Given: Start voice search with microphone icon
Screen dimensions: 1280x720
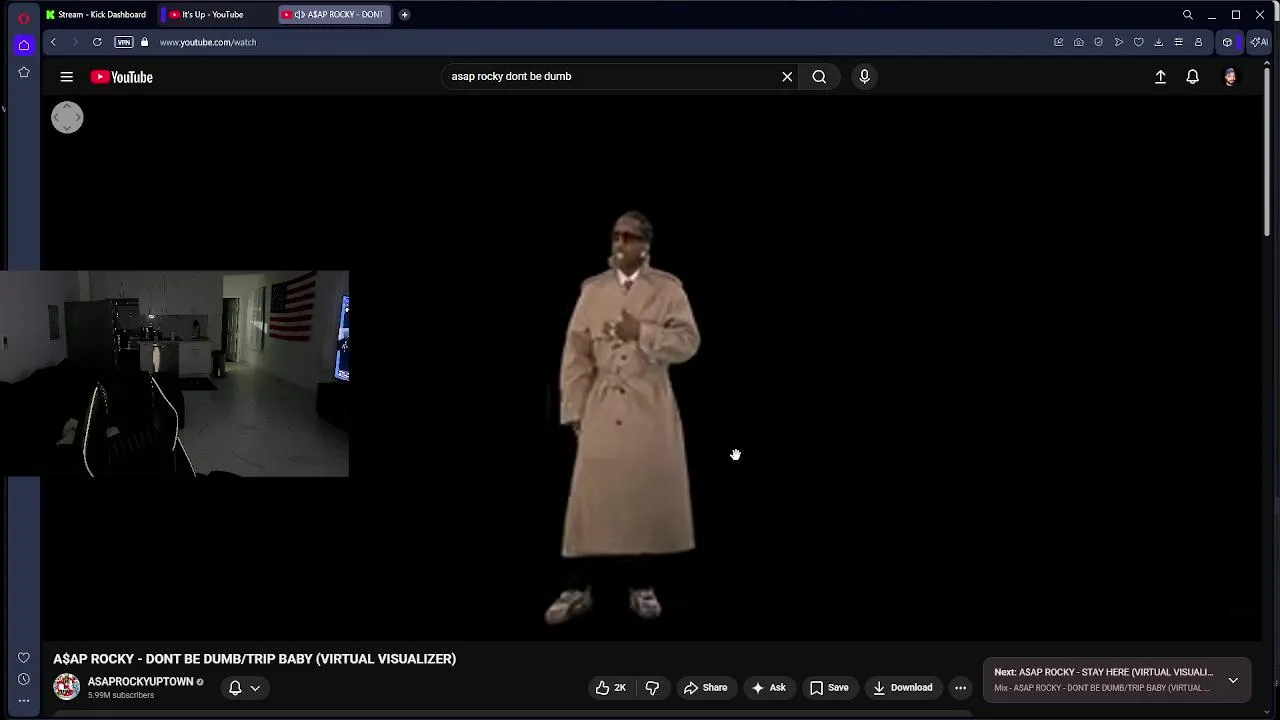Looking at the screenshot, I should tap(865, 76).
